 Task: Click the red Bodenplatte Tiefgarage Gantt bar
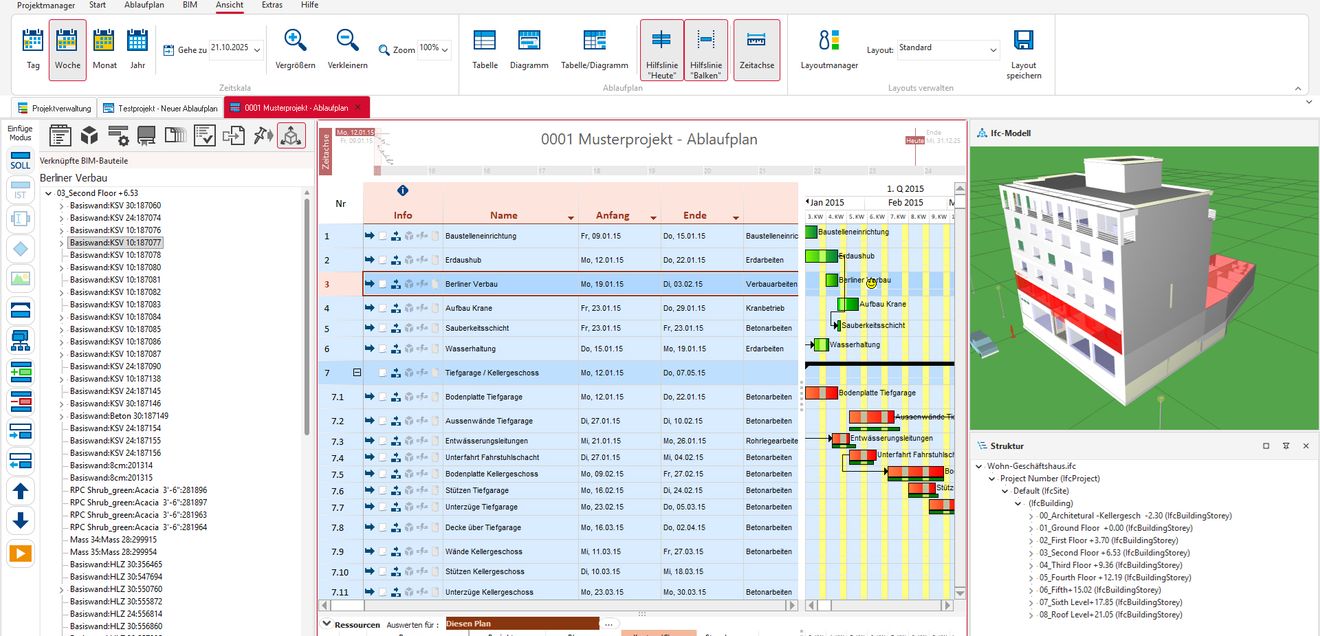point(821,393)
